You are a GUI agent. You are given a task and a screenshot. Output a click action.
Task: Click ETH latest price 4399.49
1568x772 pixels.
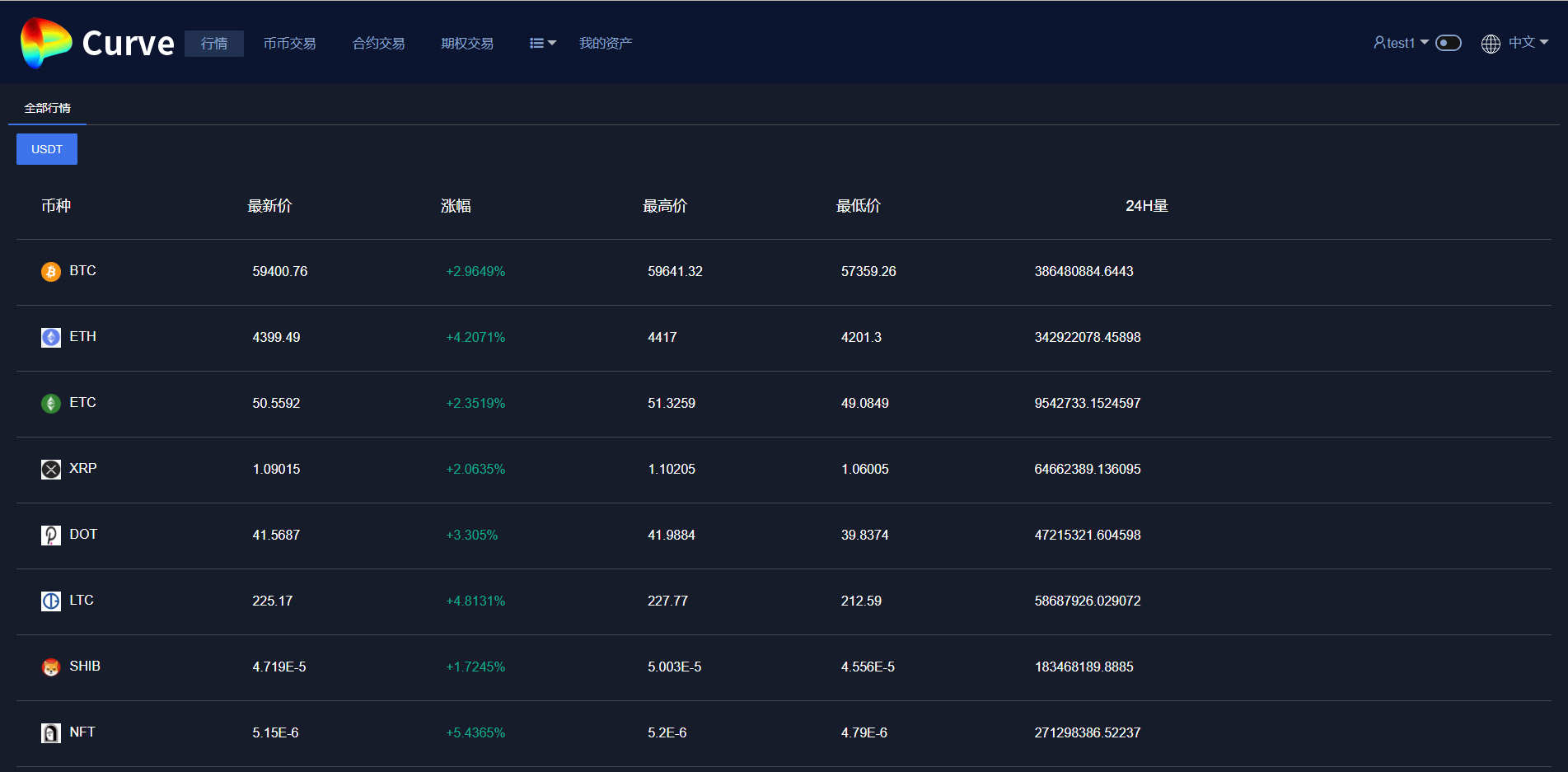[x=276, y=338]
